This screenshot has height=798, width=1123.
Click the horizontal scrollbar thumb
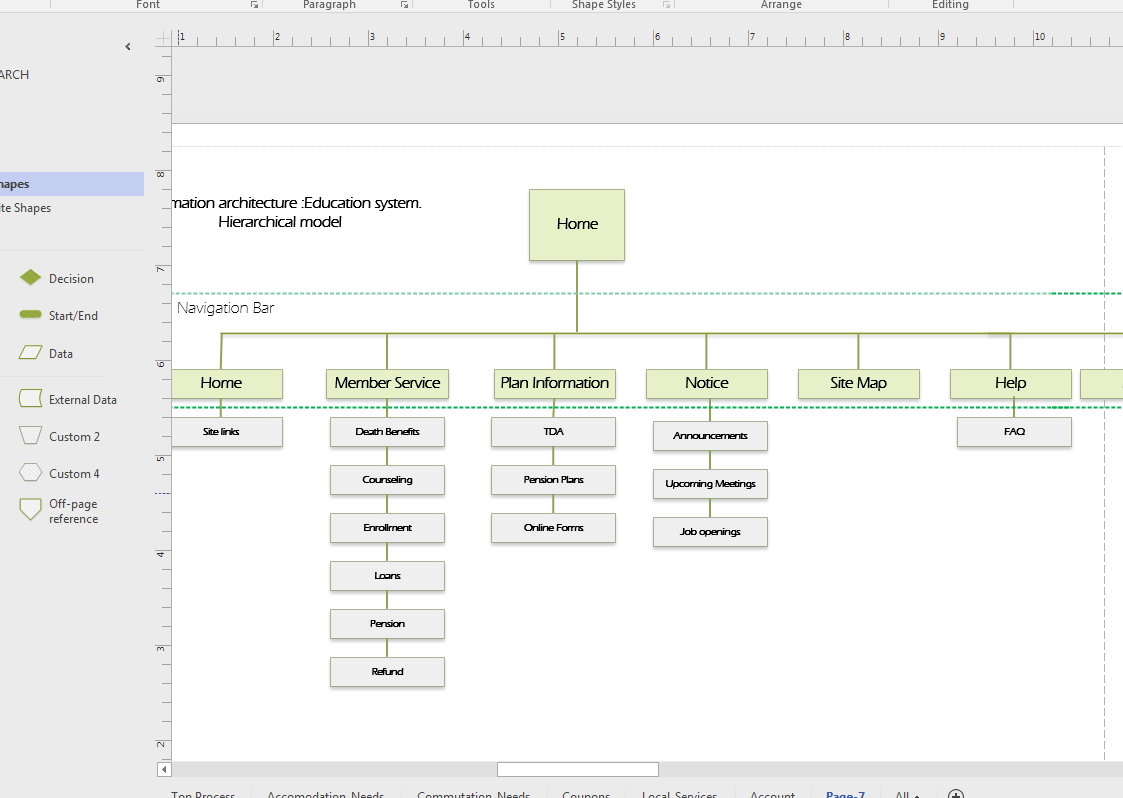[x=577, y=769]
